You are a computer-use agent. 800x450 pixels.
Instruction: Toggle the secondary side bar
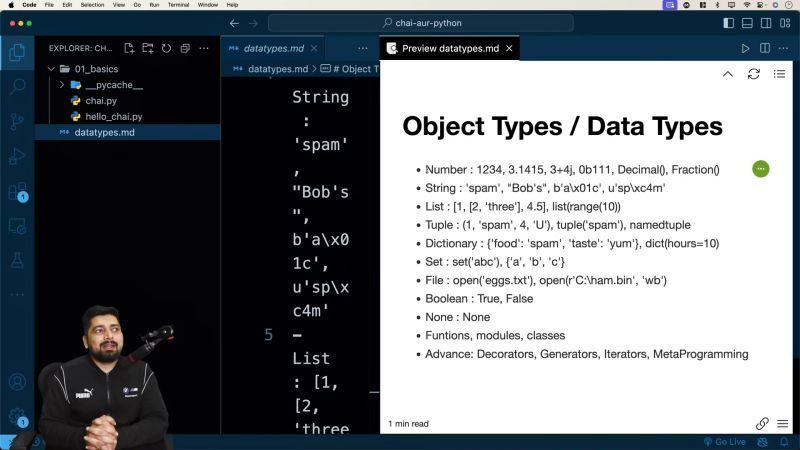point(767,22)
